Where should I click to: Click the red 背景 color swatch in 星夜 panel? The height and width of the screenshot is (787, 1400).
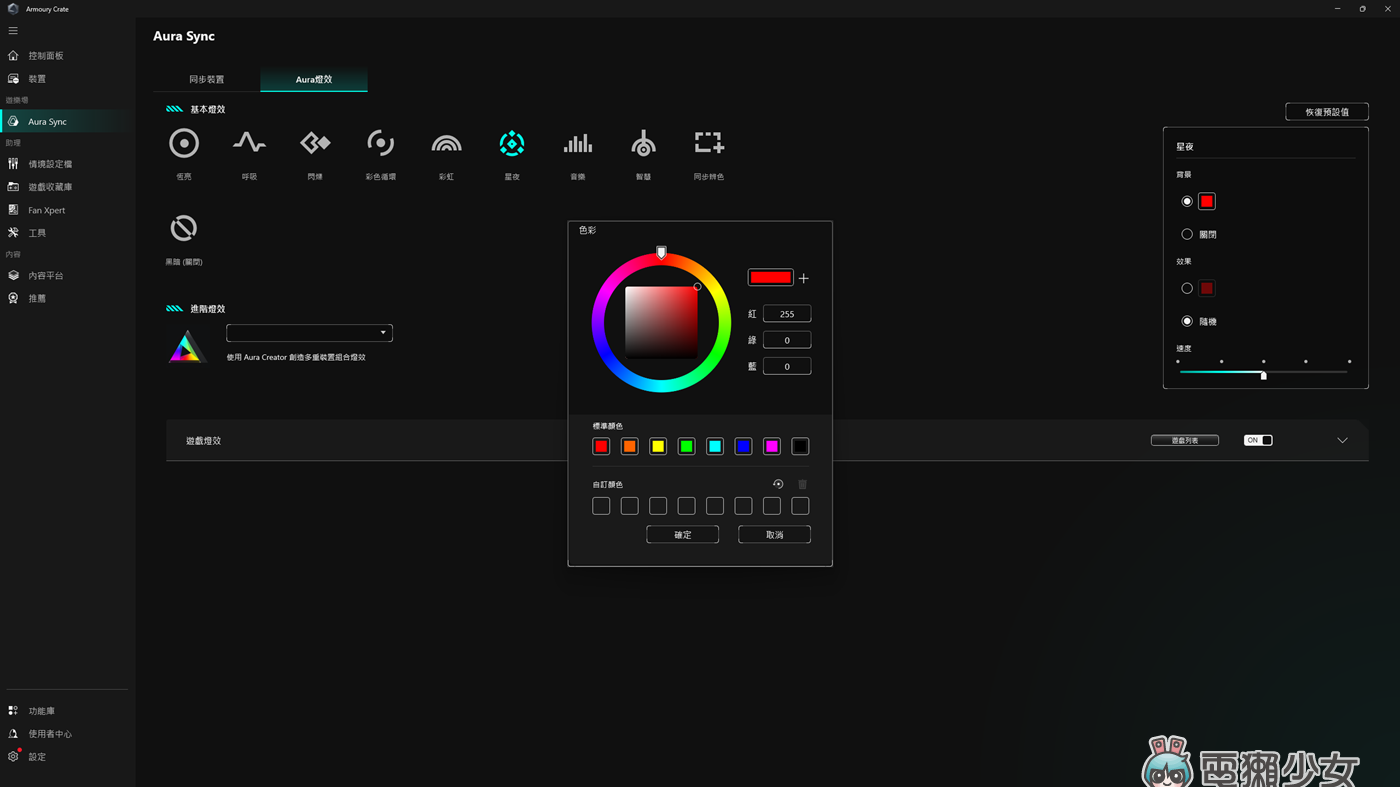point(1207,201)
